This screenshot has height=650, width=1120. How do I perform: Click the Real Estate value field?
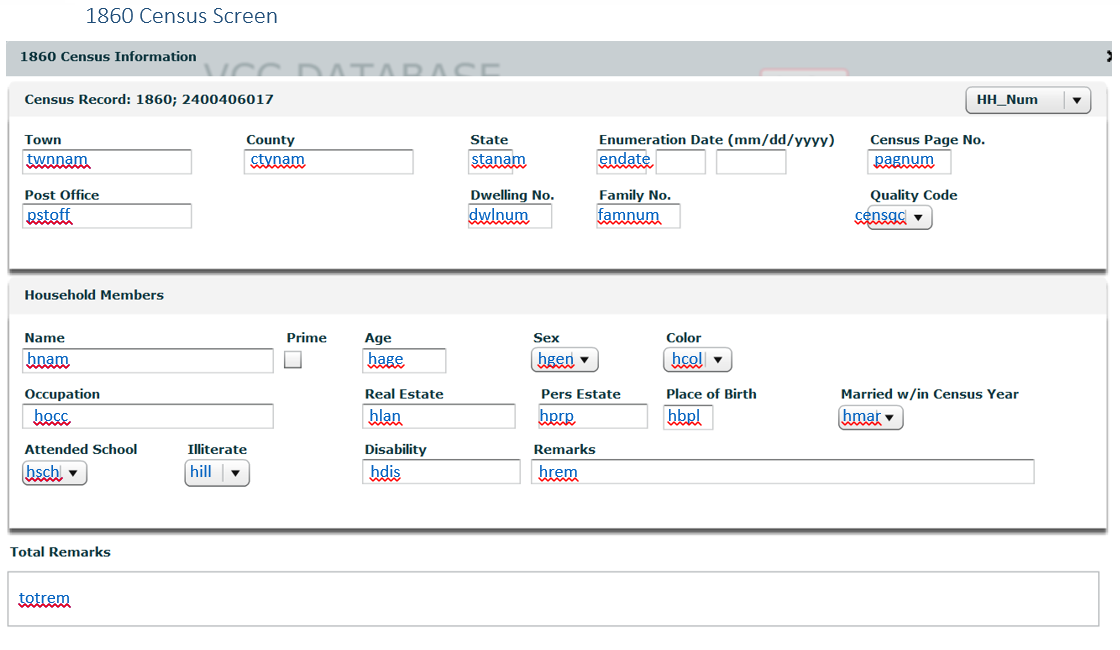point(440,416)
